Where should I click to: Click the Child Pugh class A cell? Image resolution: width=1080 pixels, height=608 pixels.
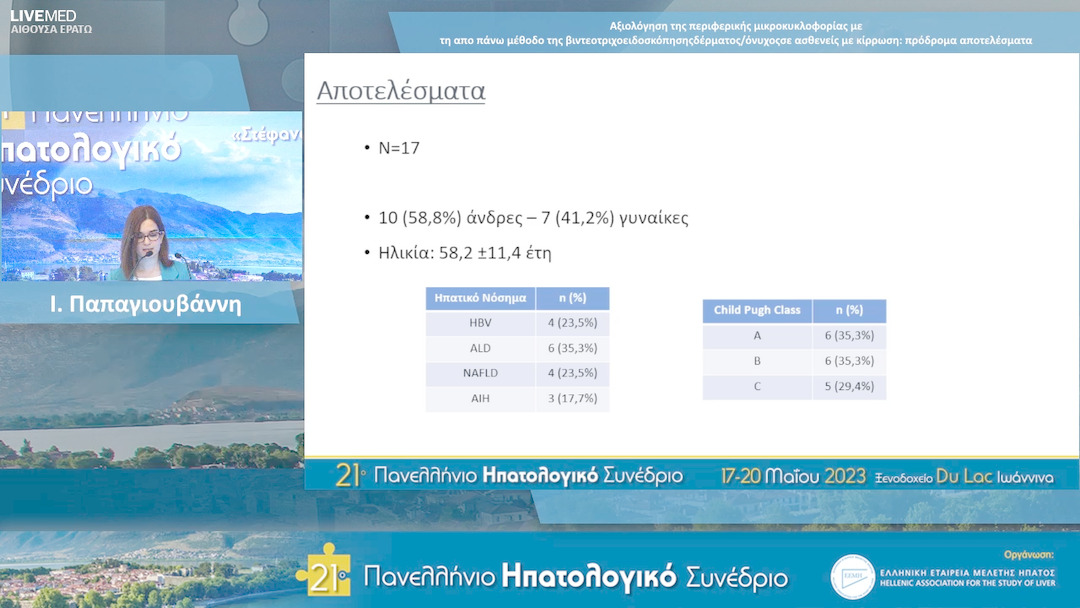point(757,335)
